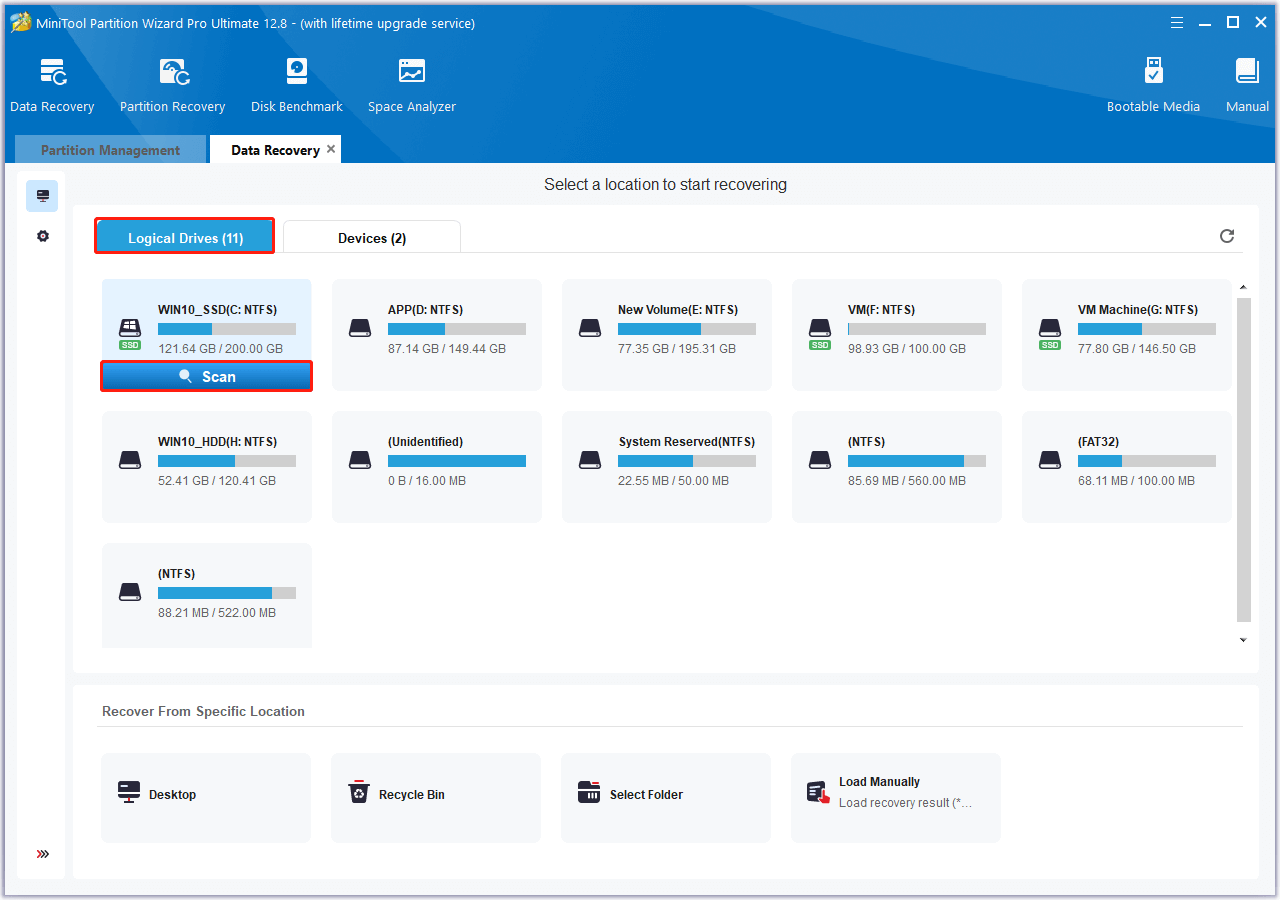1280x900 pixels.
Task: Click the Scan button on drive C
Action: tap(207, 376)
